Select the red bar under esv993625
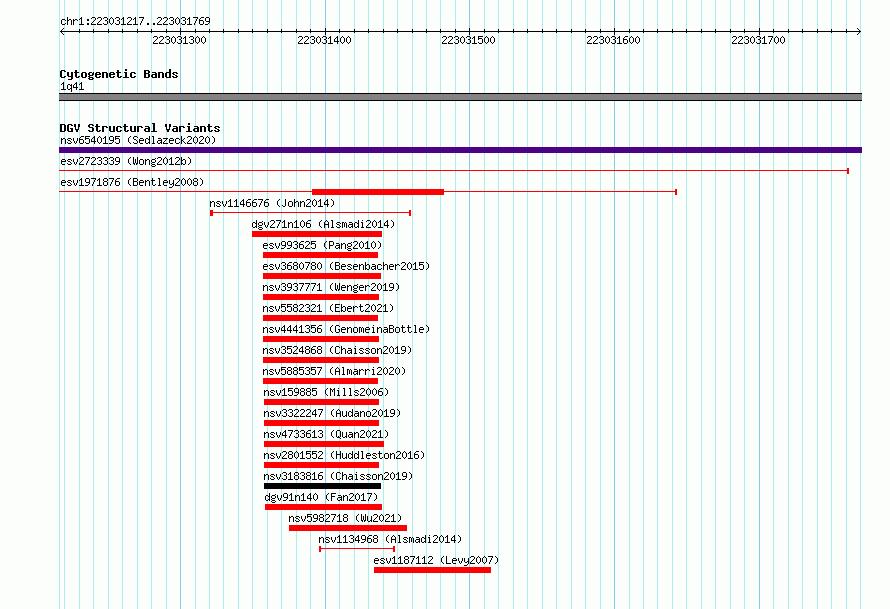 pyautogui.click(x=320, y=255)
